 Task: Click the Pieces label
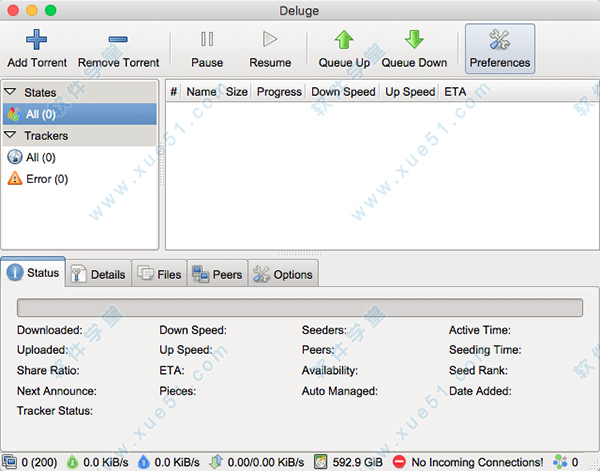(178, 391)
